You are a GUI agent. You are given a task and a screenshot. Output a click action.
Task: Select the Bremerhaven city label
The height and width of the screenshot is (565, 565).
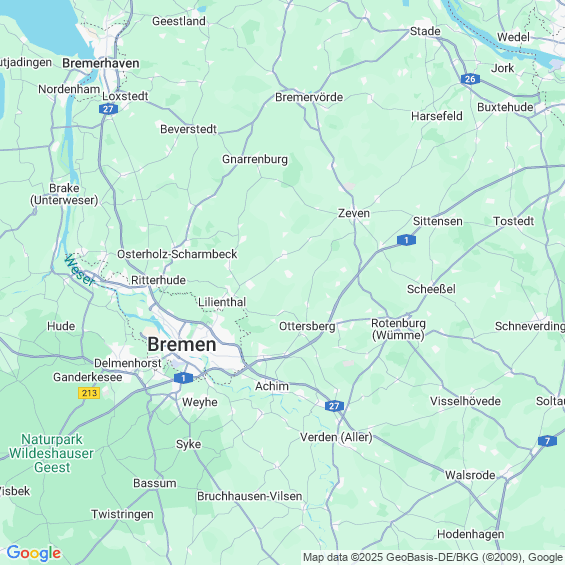(x=101, y=63)
